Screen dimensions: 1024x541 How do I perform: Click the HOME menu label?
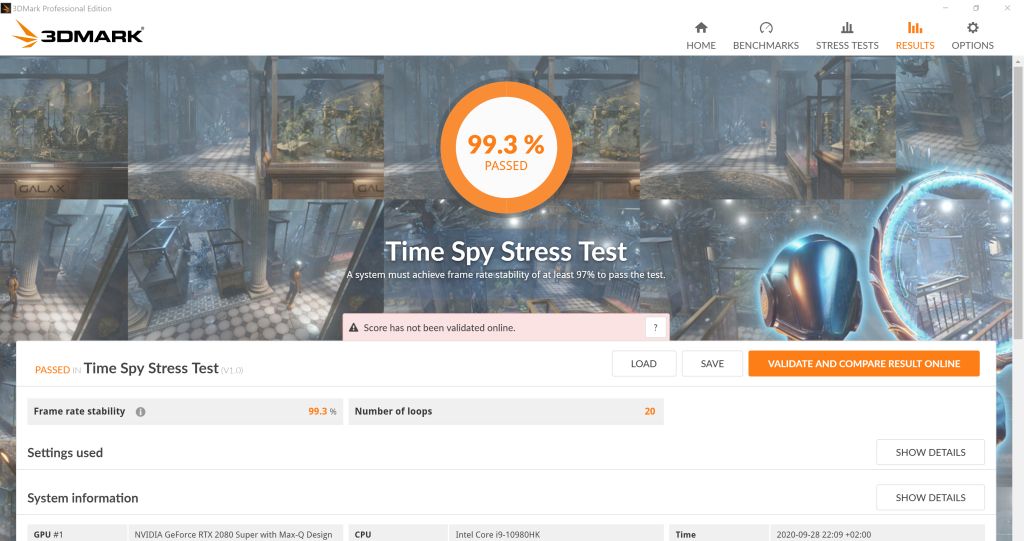(x=701, y=45)
